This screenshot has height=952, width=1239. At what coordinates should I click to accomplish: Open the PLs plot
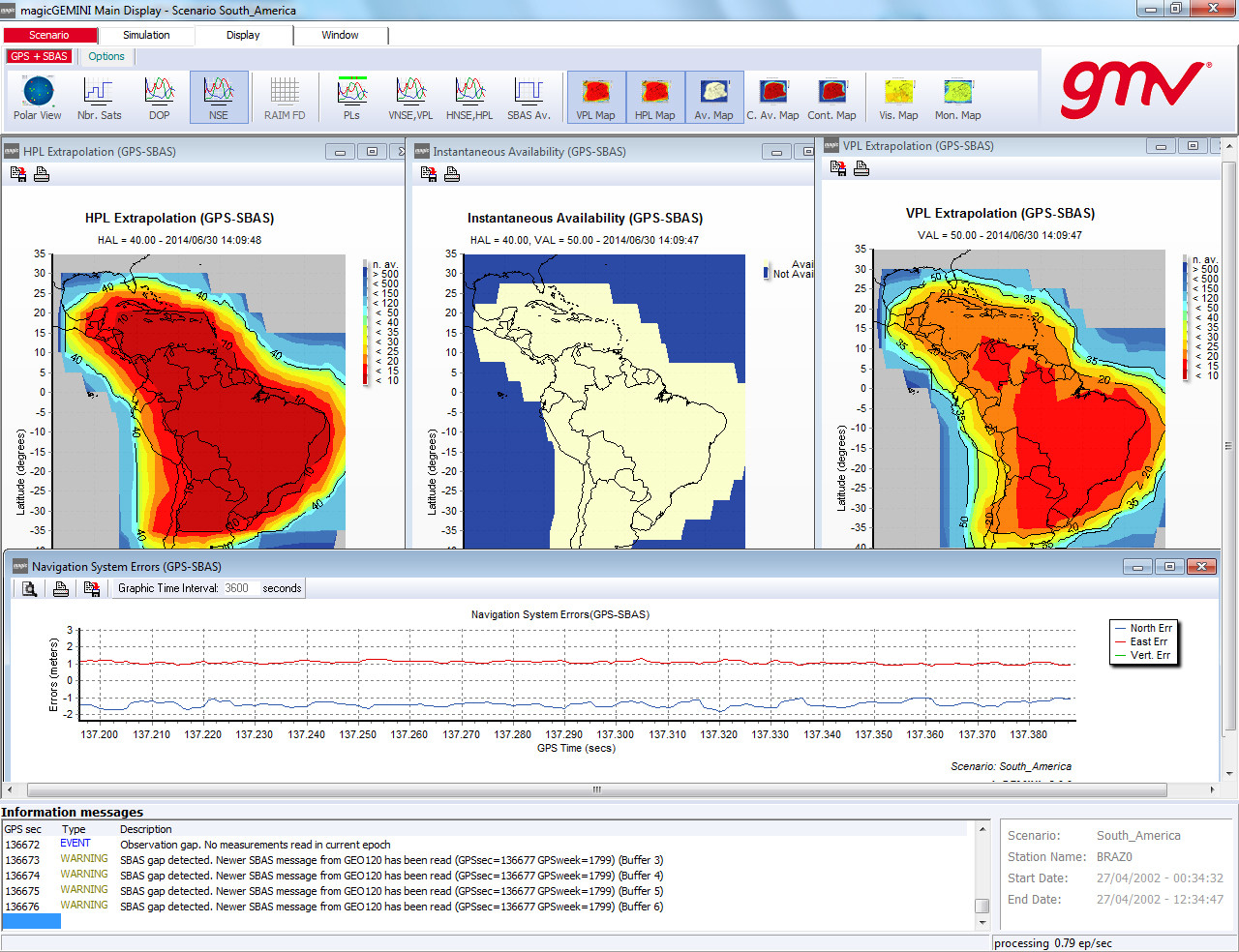(x=351, y=98)
